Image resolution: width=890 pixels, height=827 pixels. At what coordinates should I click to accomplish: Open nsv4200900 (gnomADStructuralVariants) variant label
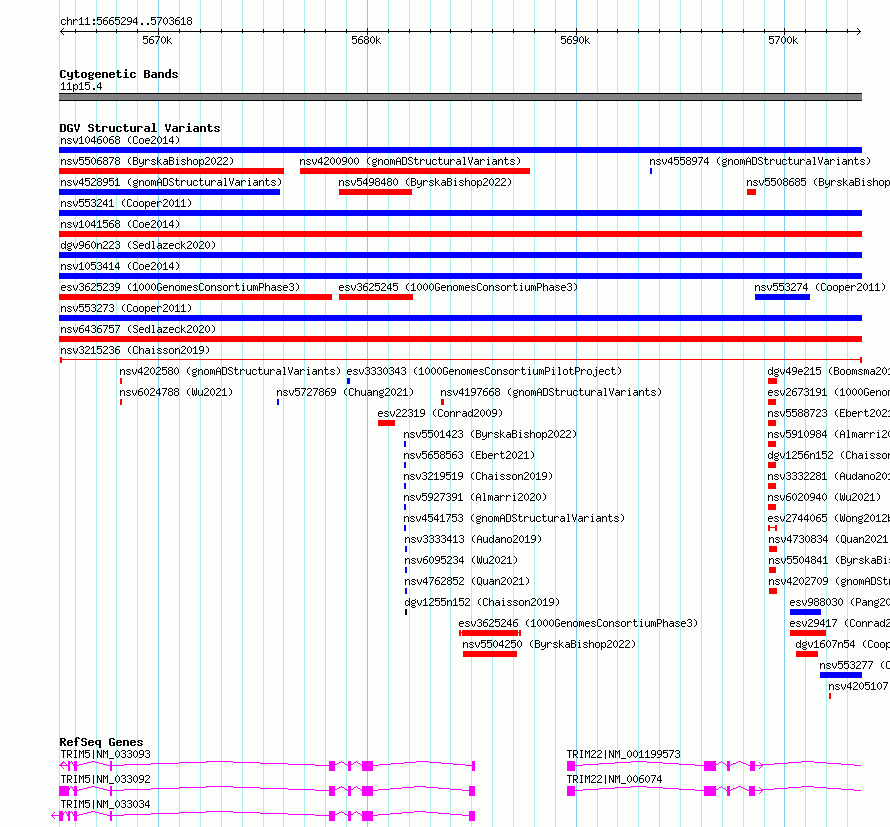click(410, 161)
